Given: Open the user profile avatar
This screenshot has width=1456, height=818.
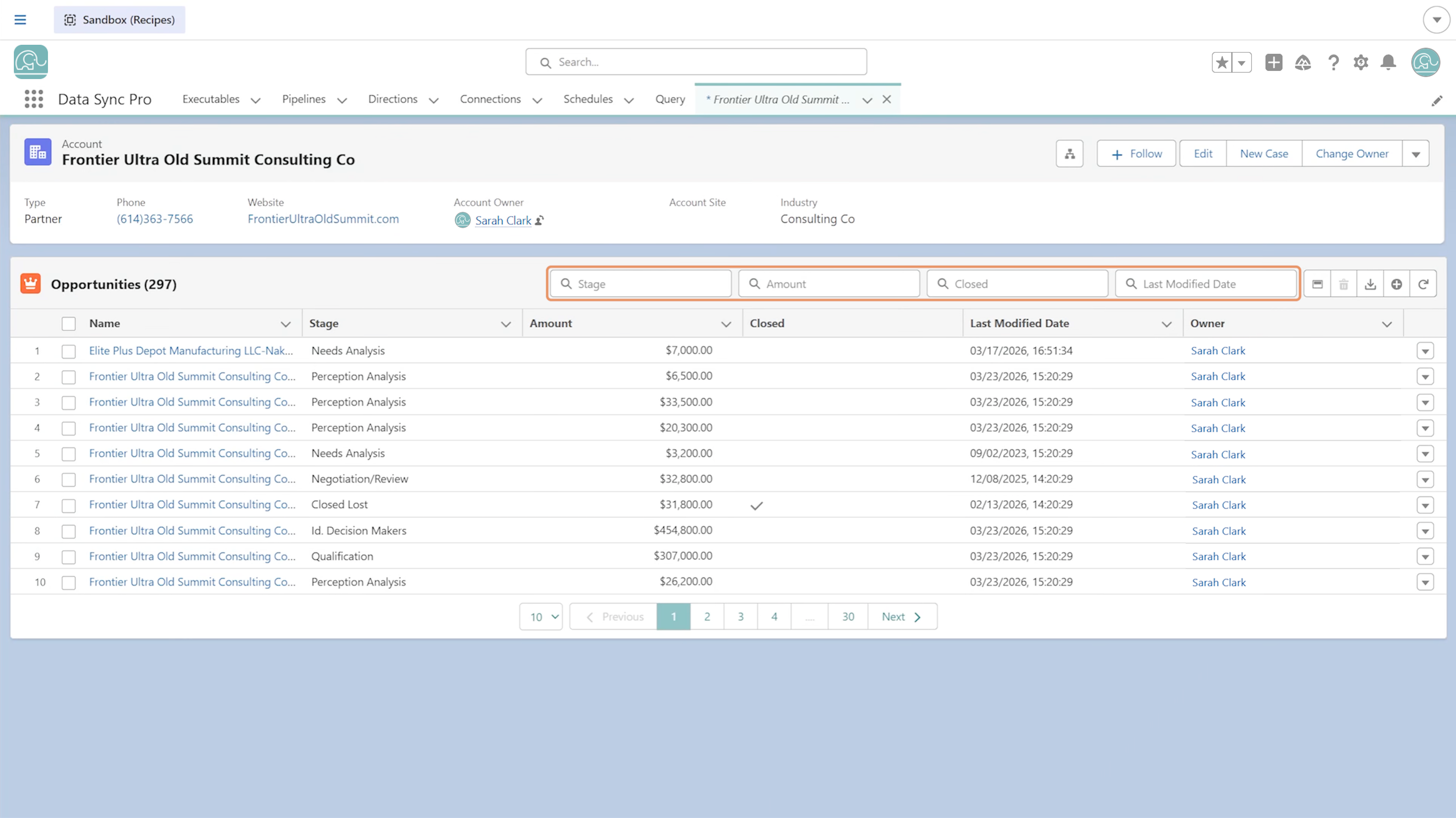Looking at the screenshot, I should (1425, 62).
